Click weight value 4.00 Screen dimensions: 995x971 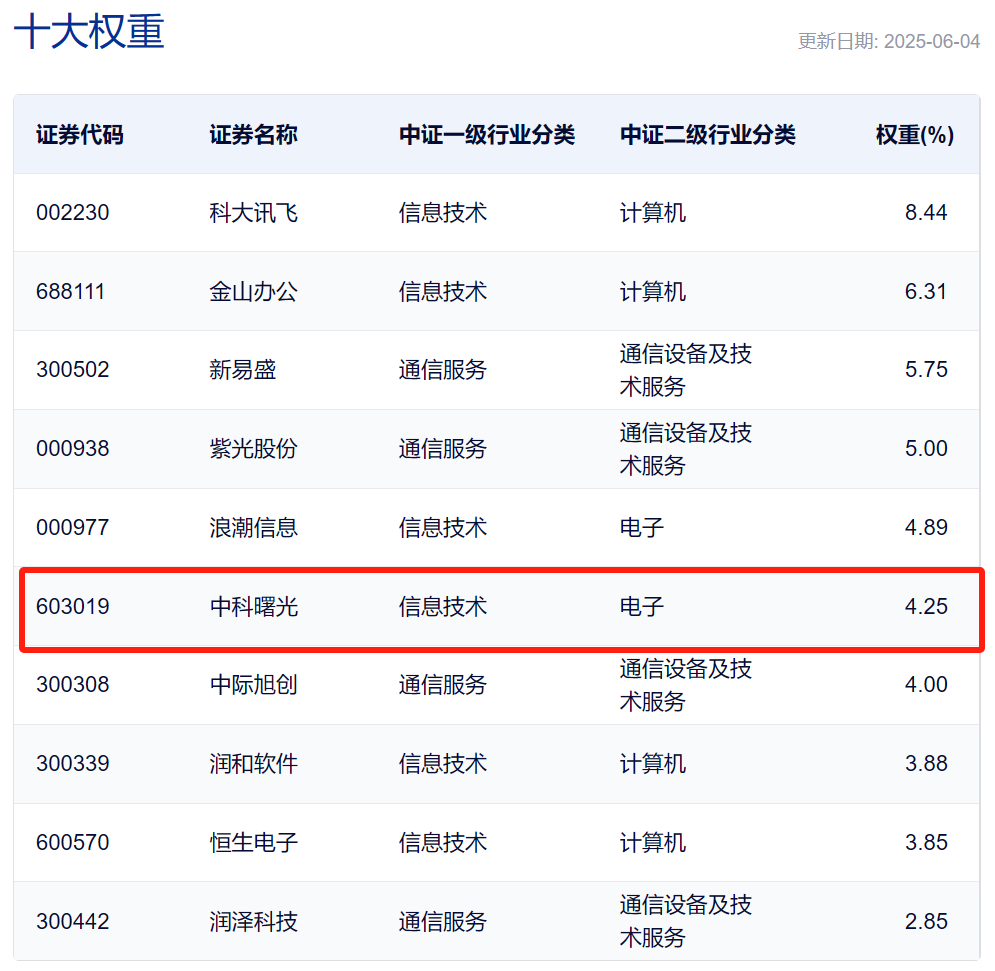[x=926, y=685]
